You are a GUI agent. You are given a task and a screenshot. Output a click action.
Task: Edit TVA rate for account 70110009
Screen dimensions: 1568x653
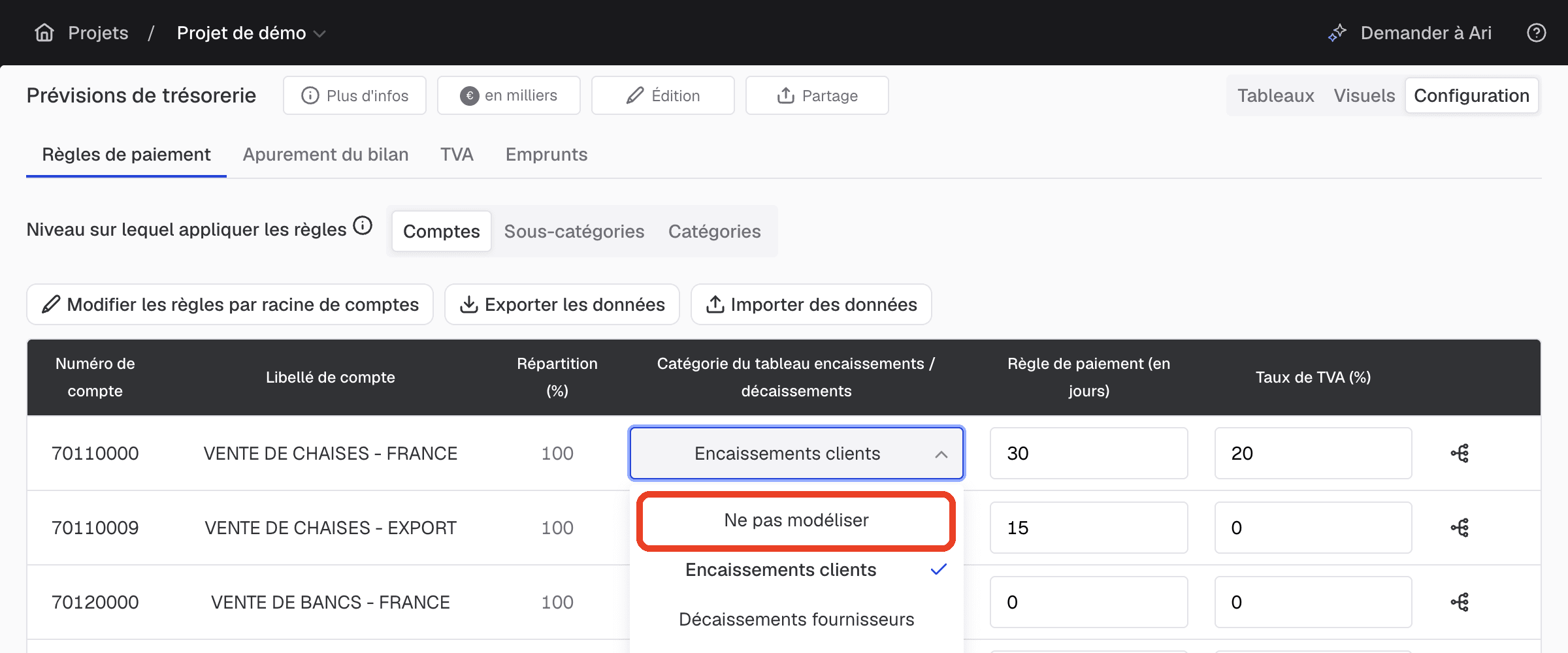[x=1313, y=528]
